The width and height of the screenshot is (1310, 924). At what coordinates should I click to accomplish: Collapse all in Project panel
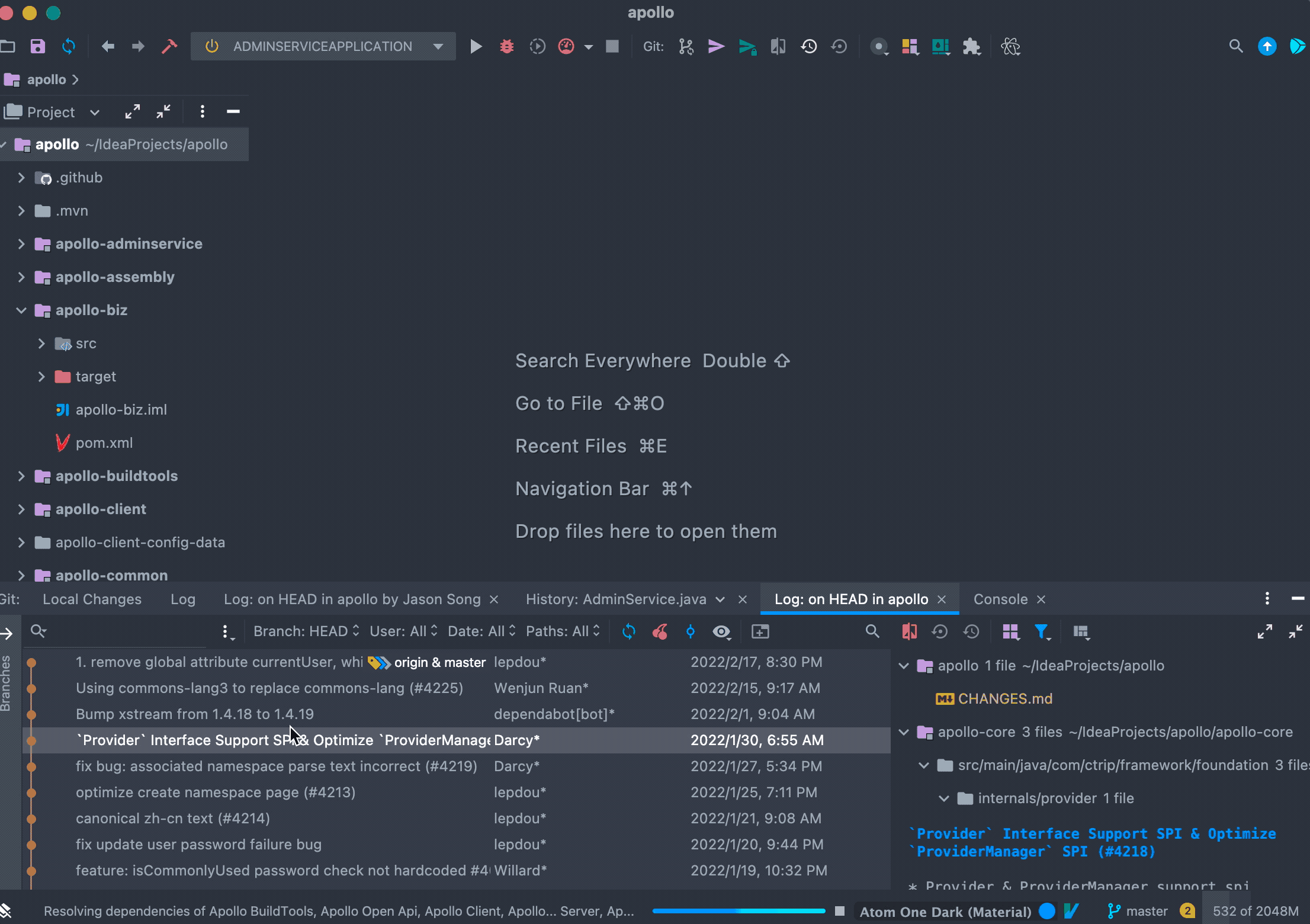163,111
